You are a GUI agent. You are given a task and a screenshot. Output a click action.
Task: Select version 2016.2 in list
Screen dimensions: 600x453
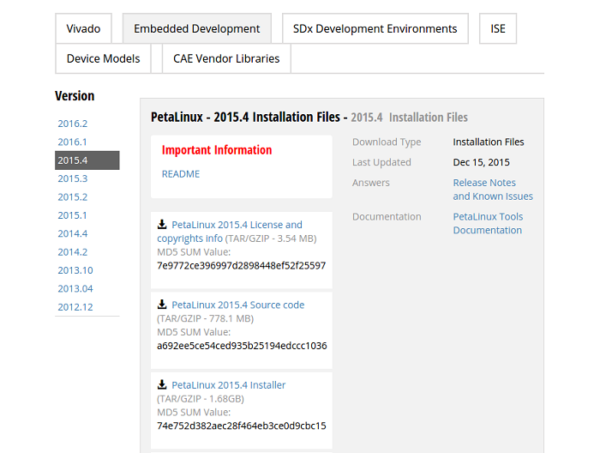tap(73, 124)
